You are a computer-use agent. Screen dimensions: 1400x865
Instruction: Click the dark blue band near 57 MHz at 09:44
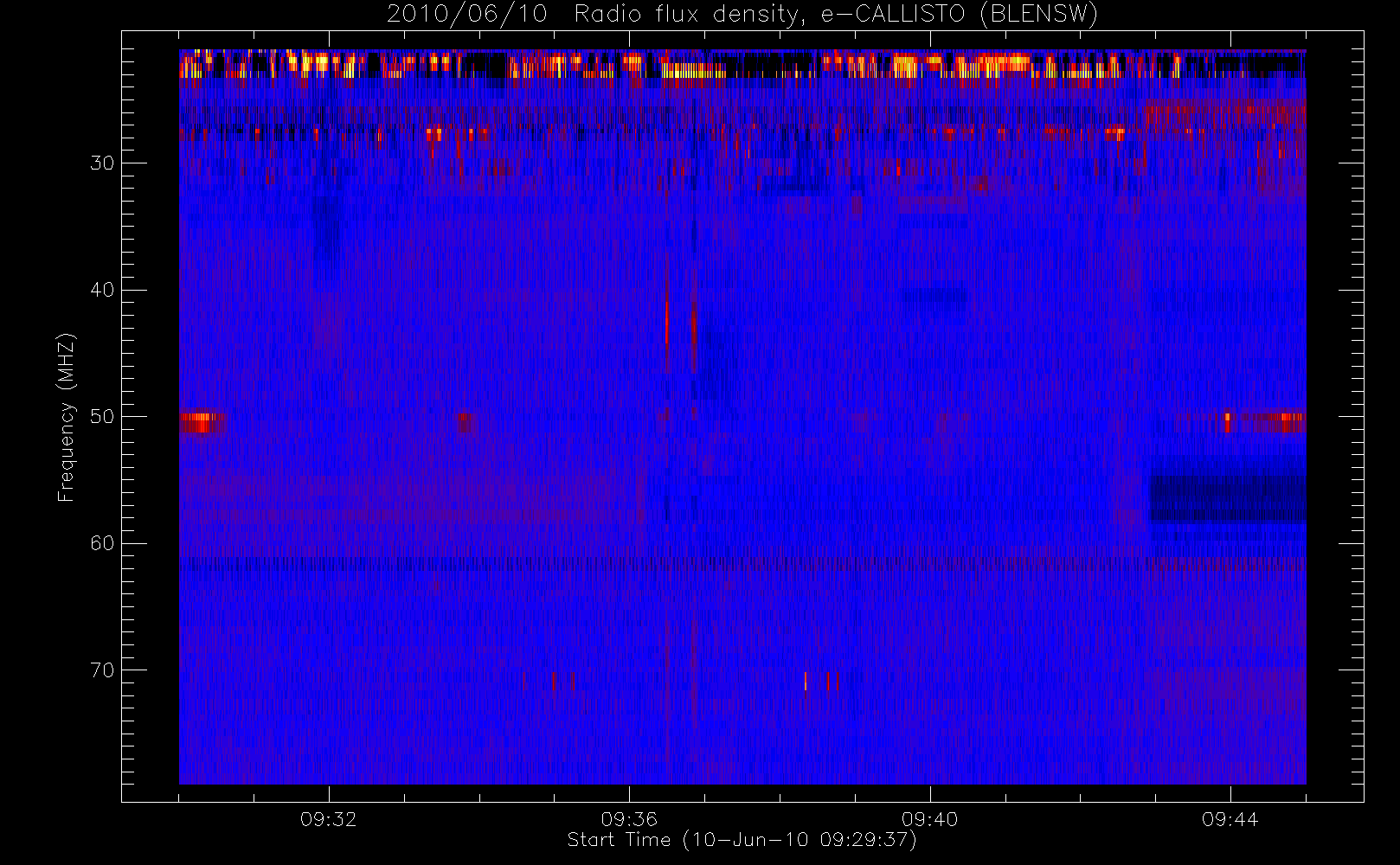(1228, 499)
